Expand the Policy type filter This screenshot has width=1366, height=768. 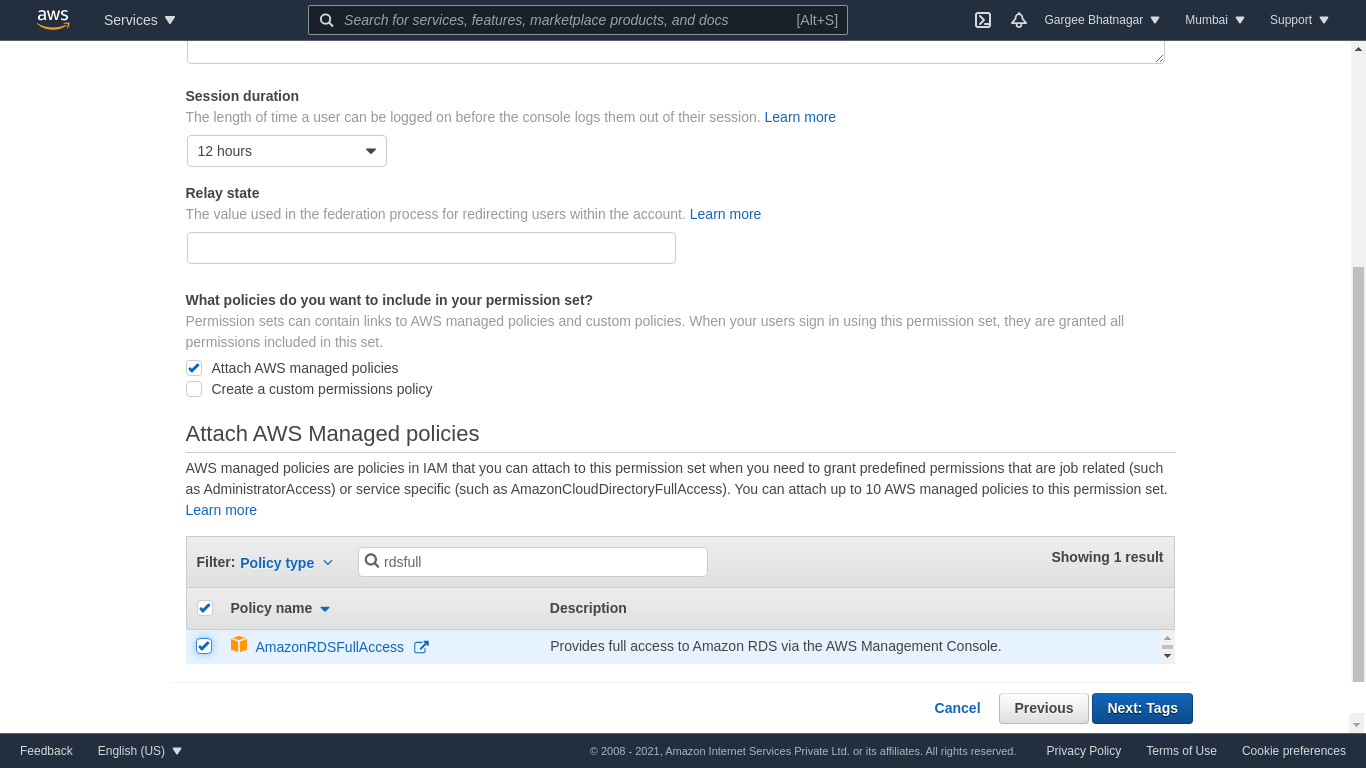286,563
